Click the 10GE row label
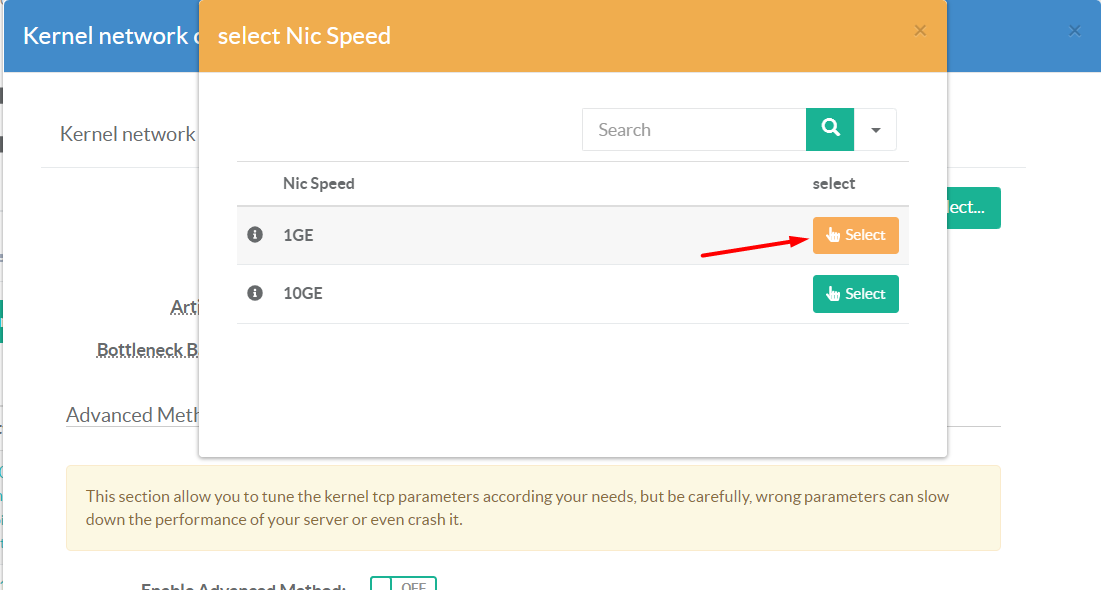This screenshot has width=1101, height=590. tap(302, 293)
